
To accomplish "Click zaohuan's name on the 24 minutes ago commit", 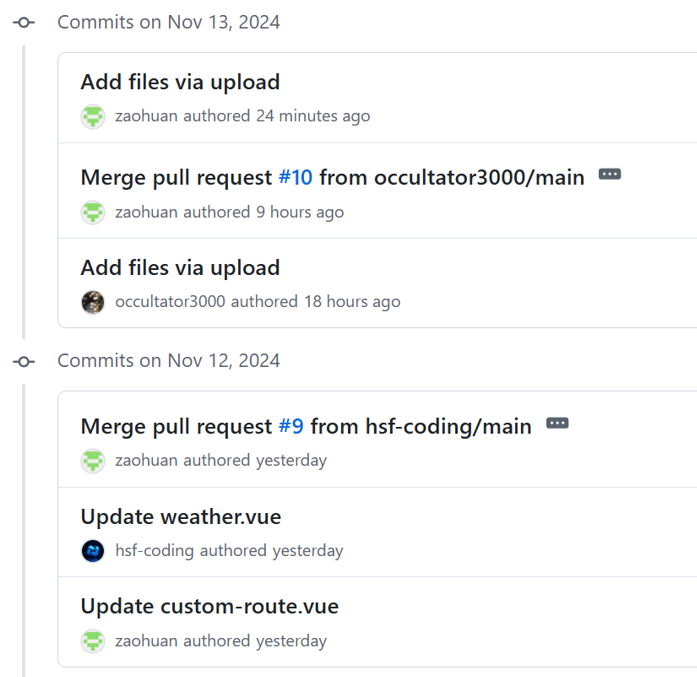I will click(146, 116).
